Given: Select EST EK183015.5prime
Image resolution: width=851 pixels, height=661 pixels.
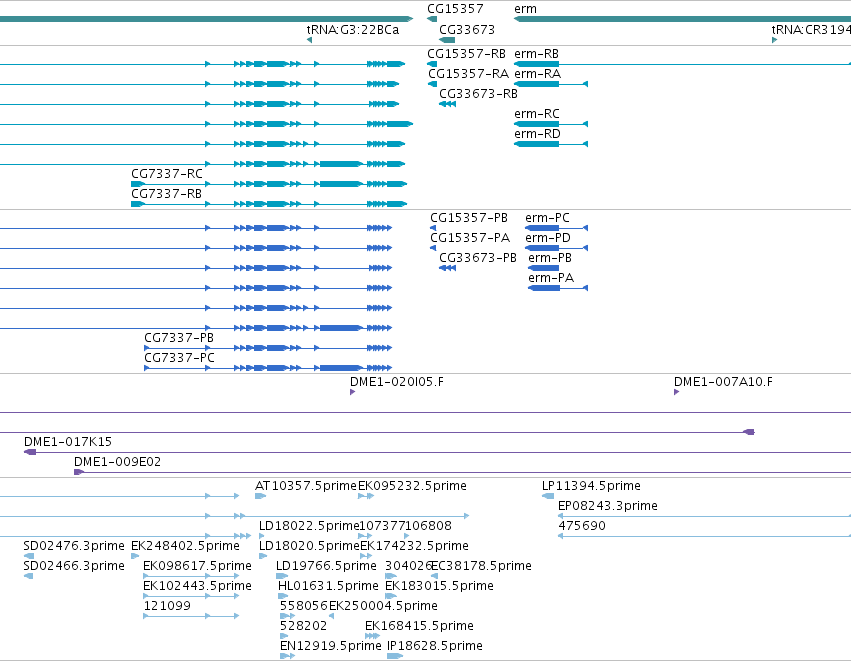Looking at the screenshot, I should click(x=439, y=586).
